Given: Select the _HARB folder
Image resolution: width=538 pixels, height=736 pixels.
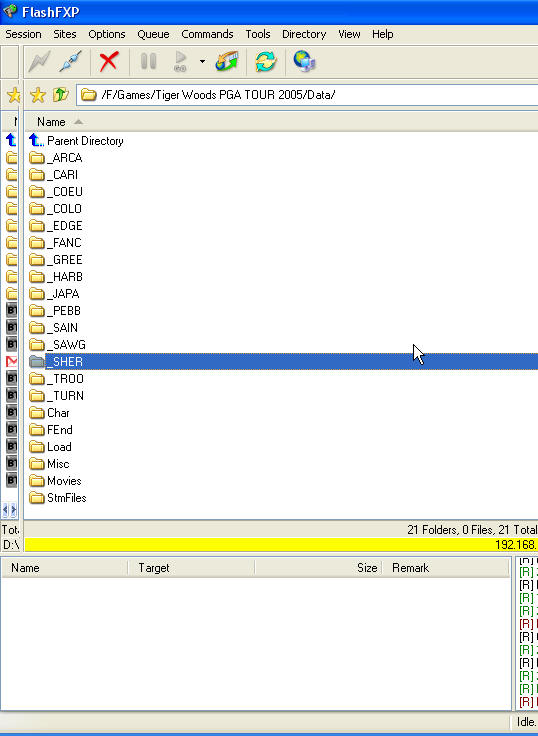Looking at the screenshot, I should [55, 276].
